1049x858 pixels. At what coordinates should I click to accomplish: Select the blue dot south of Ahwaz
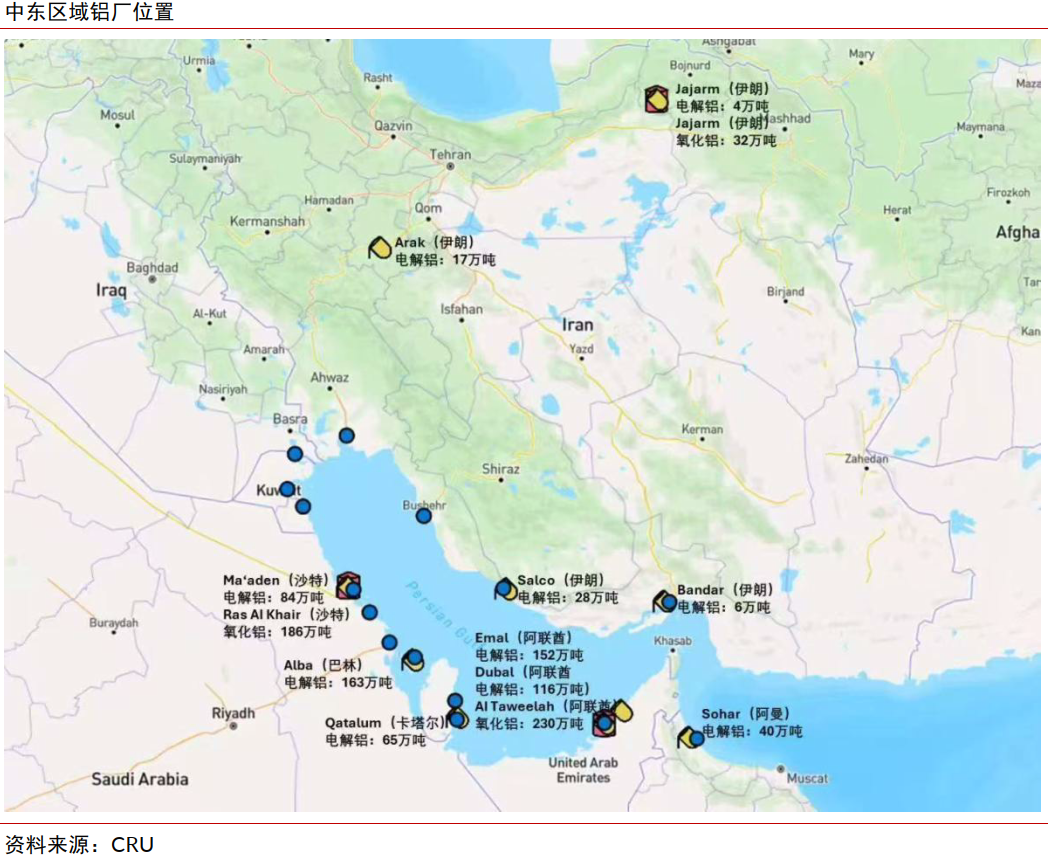coord(346,435)
